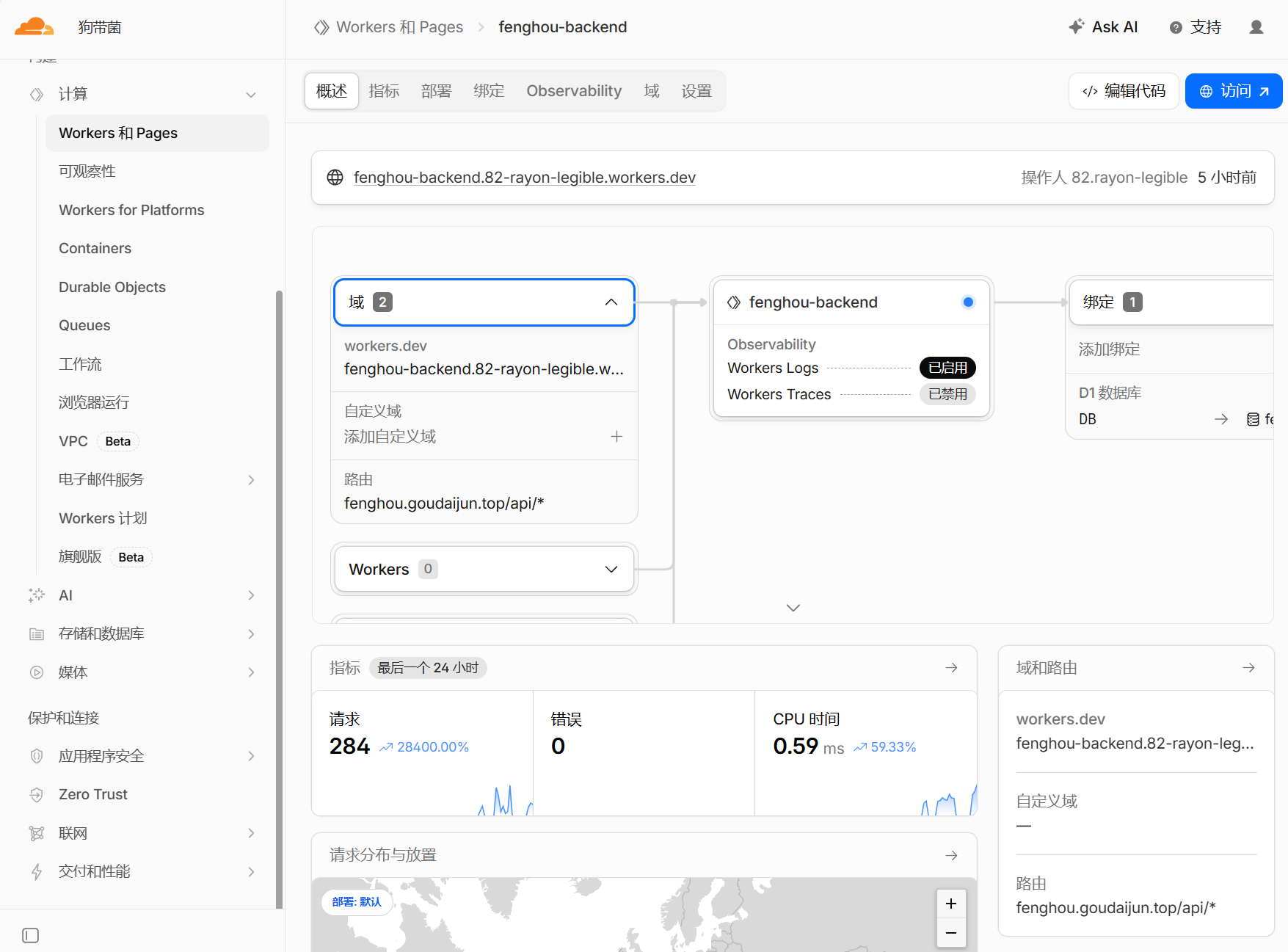This screenshot has width=1288, height=952.
Task: Click the arrow next to DB binding
Action: (x=1221, y=419)
